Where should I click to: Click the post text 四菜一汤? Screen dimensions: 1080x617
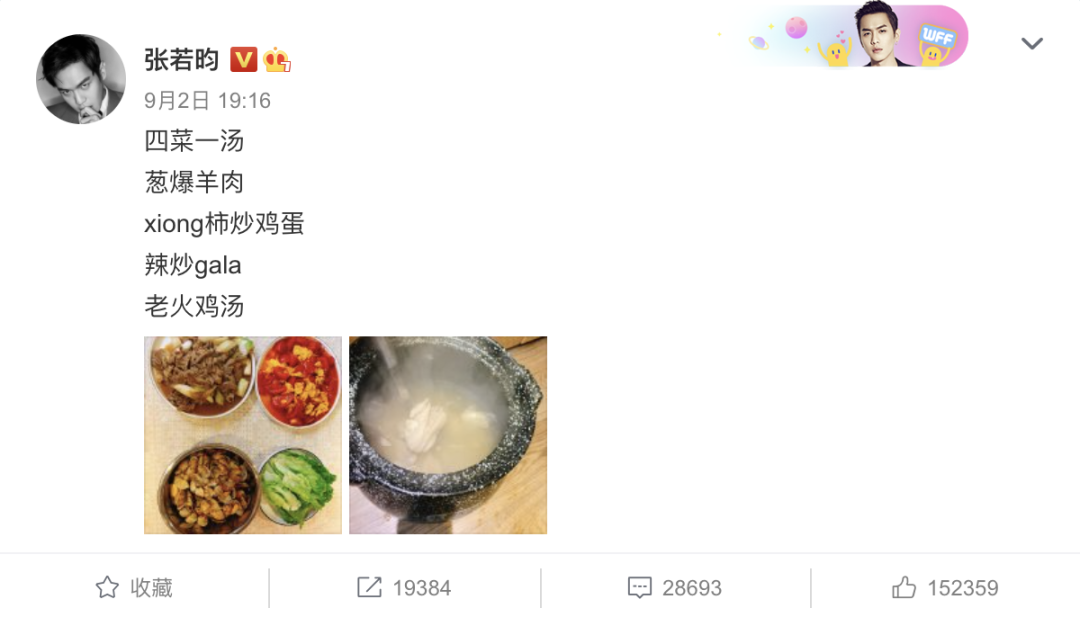194,141
